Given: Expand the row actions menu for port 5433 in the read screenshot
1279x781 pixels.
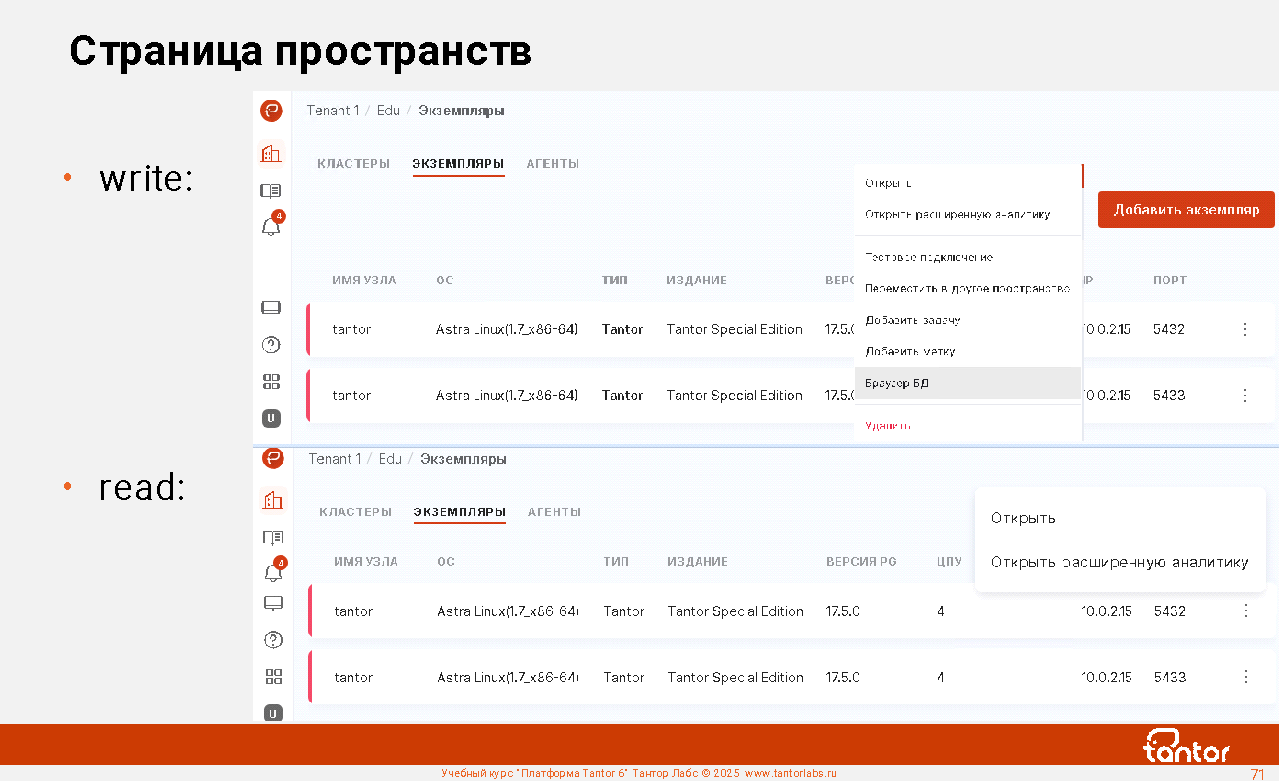Looking at the screenshot, I should [x=1245, y=677].
